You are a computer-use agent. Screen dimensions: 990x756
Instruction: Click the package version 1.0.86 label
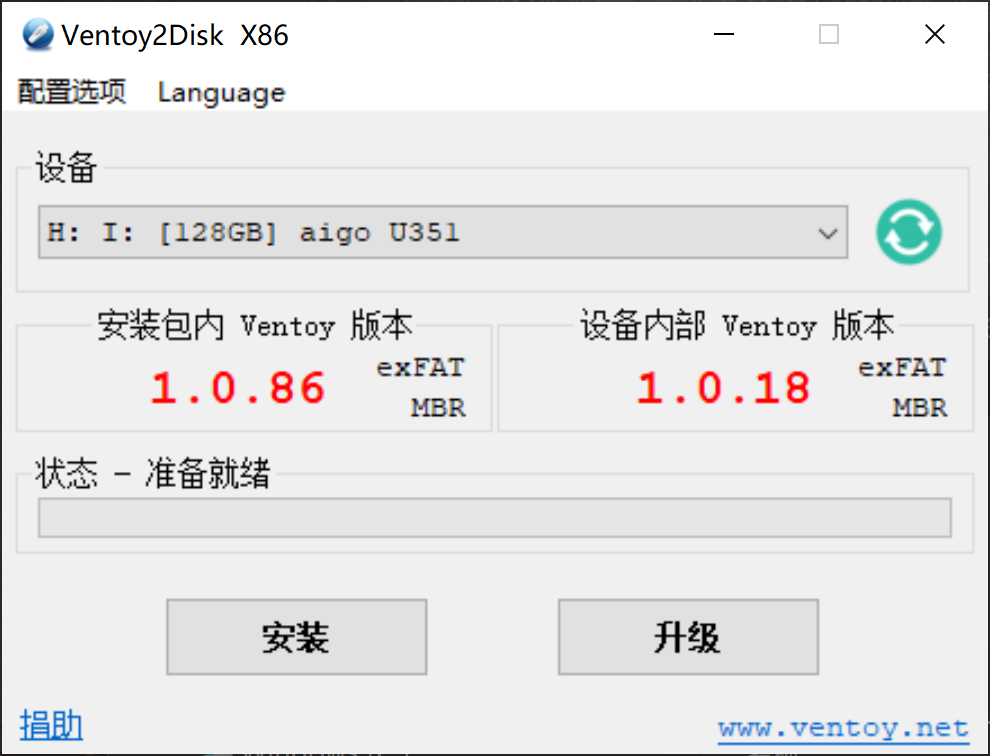237,387
